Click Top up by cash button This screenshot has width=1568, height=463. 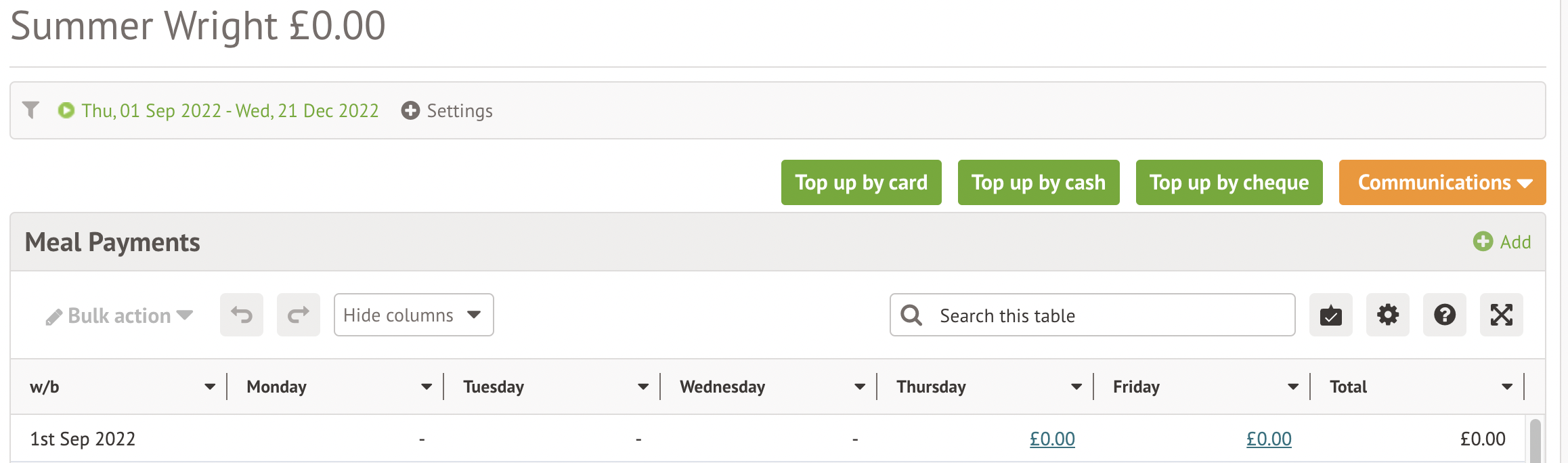pyautogui.click(x=1039, y=183)
